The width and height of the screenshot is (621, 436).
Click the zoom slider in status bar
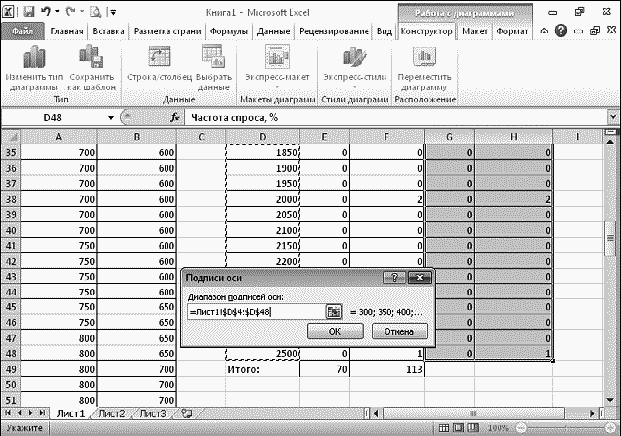click(565, 427)
